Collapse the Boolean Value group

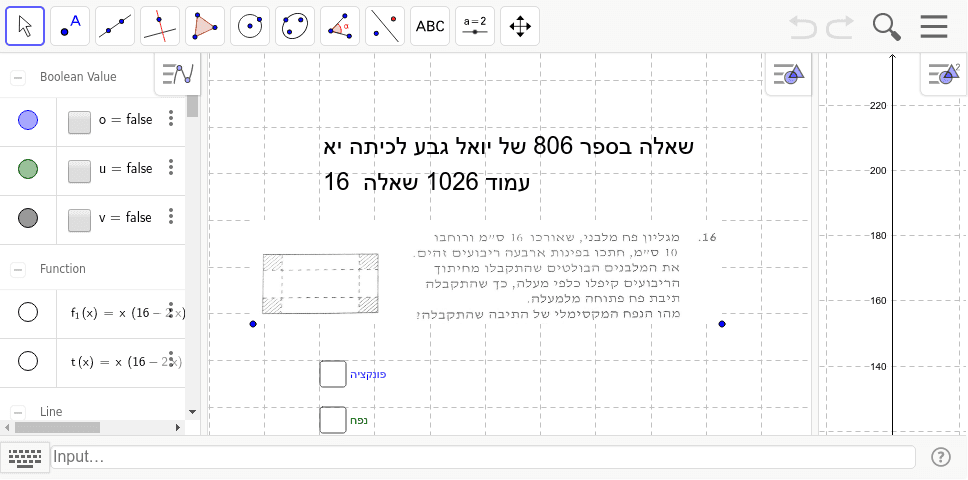[18, 78]
